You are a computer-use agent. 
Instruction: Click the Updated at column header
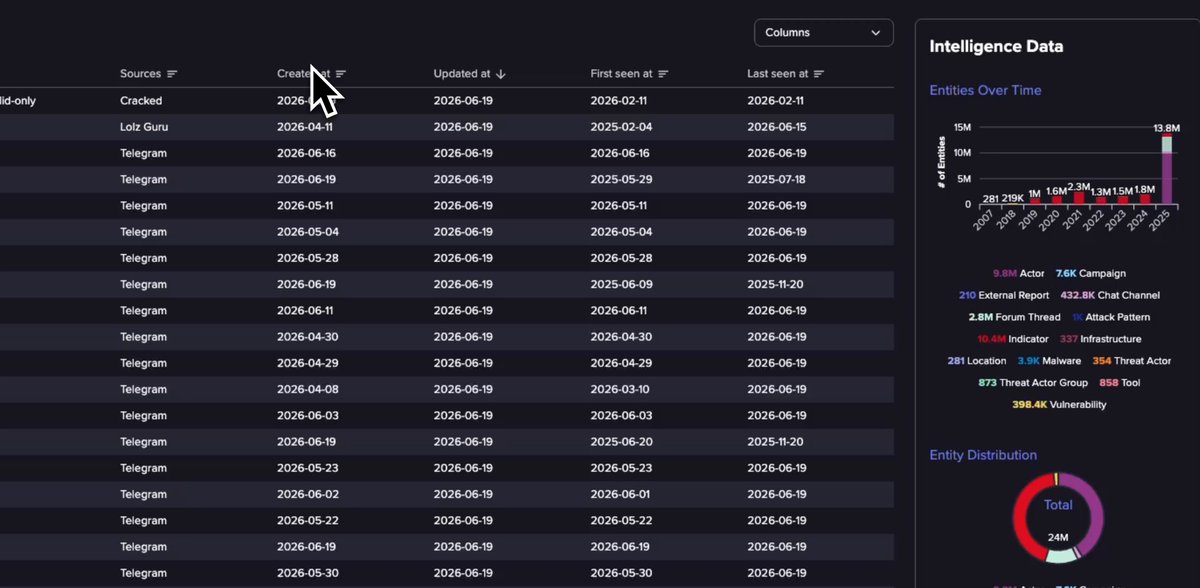pyautogui.click(x=462, y=74)
